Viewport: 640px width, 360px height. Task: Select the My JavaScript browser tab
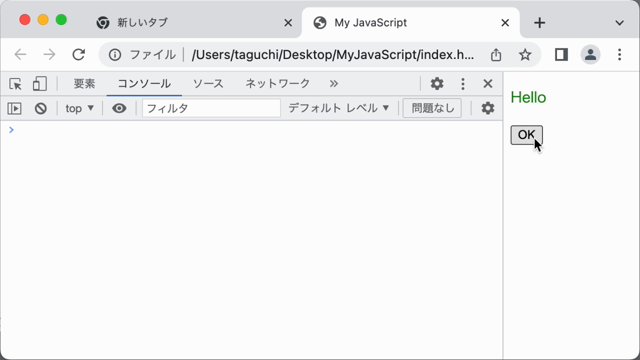[410, 22]
